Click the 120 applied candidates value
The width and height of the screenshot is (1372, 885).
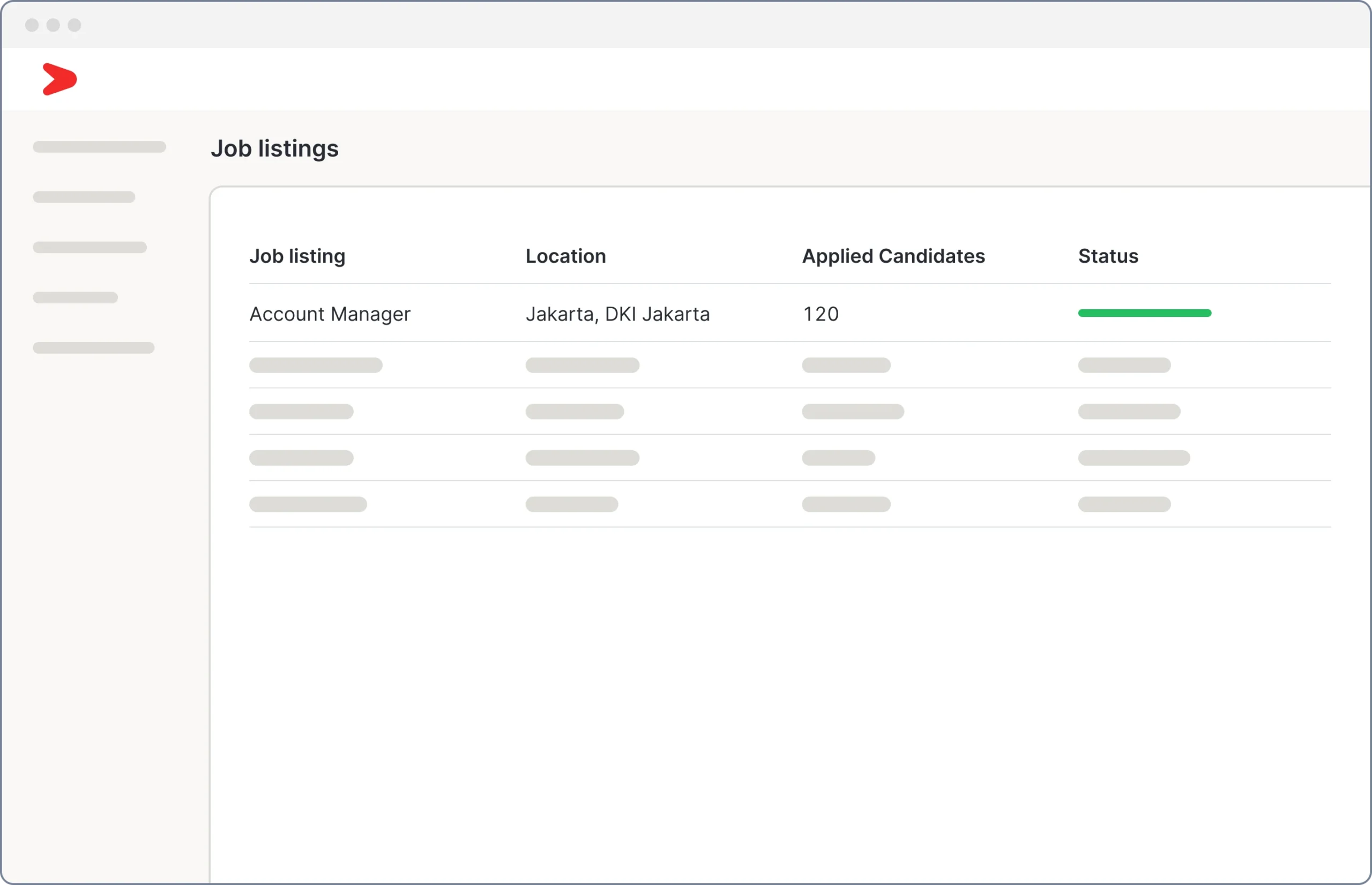click(821, 314)
